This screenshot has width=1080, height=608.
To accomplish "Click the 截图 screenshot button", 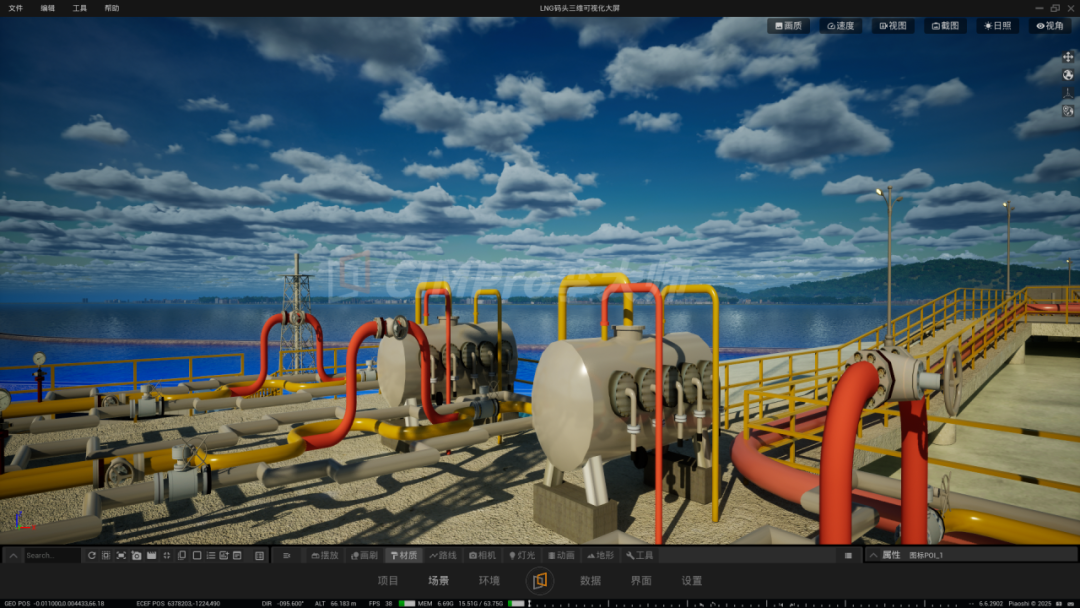I will point(945,25).
